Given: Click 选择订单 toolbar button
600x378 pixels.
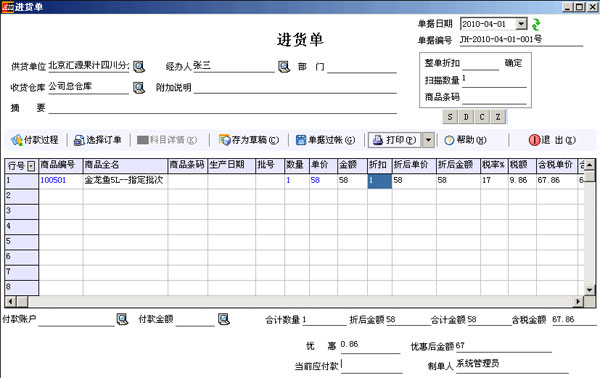Looking at the screenshot, I should coord(98,140).
